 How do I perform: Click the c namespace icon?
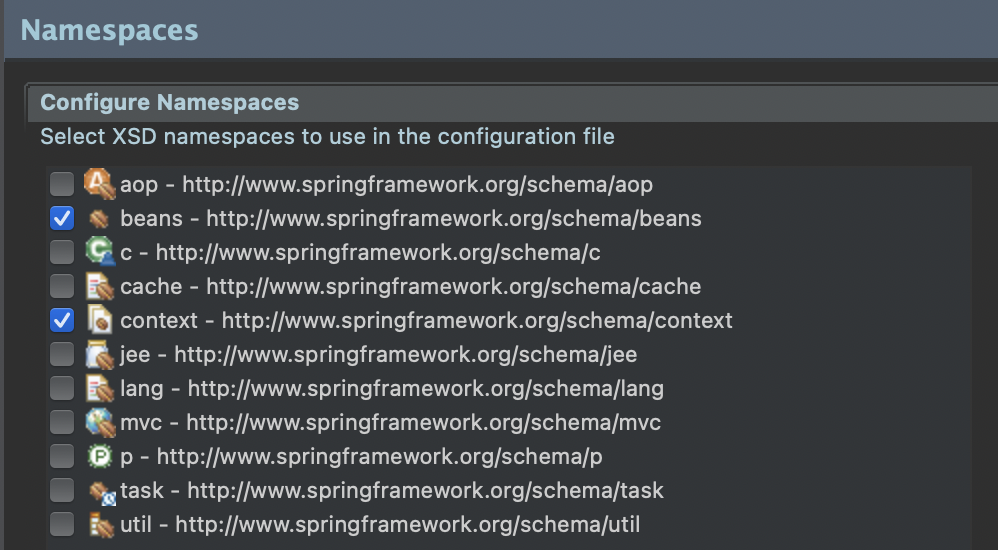pyautogui.click(x=101, y=251)
